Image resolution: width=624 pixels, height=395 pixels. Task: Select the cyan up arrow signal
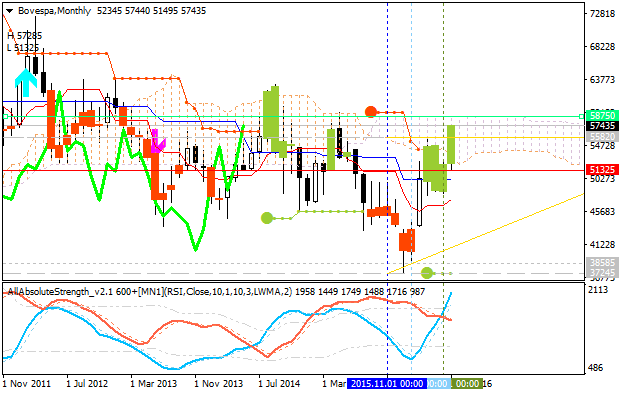[x=26, y=83]
